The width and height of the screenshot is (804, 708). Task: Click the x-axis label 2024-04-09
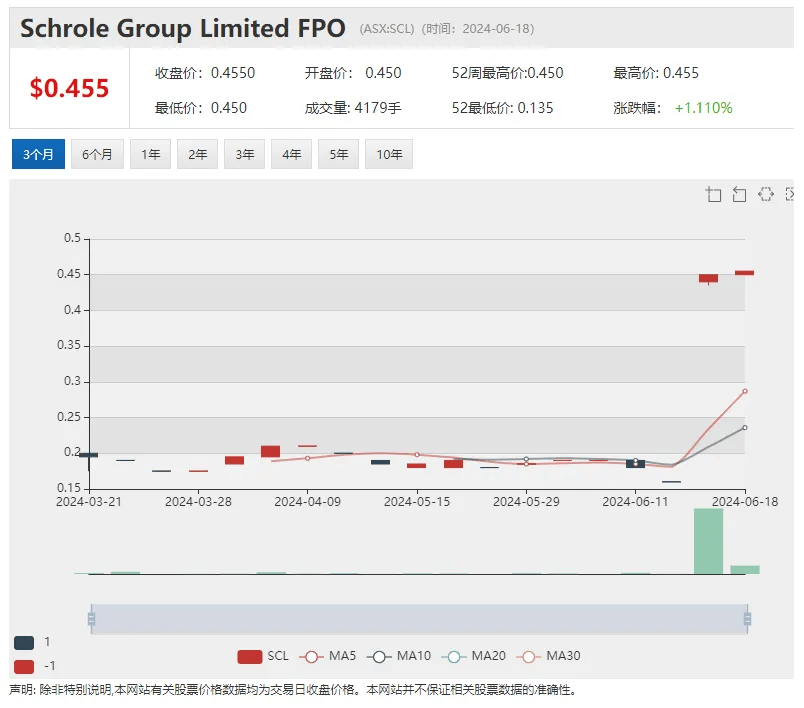pyautogui.click(x=307, y=501)
